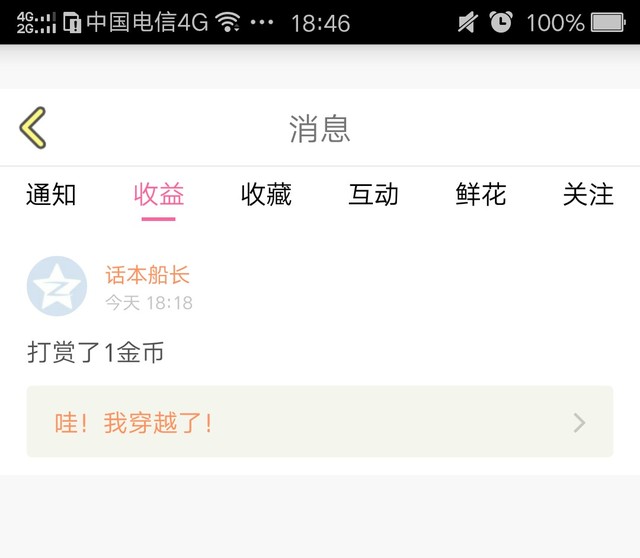Open the 话本船长 user avatar
This screenshot has height=558, width=640.
[x=57, y=286]
